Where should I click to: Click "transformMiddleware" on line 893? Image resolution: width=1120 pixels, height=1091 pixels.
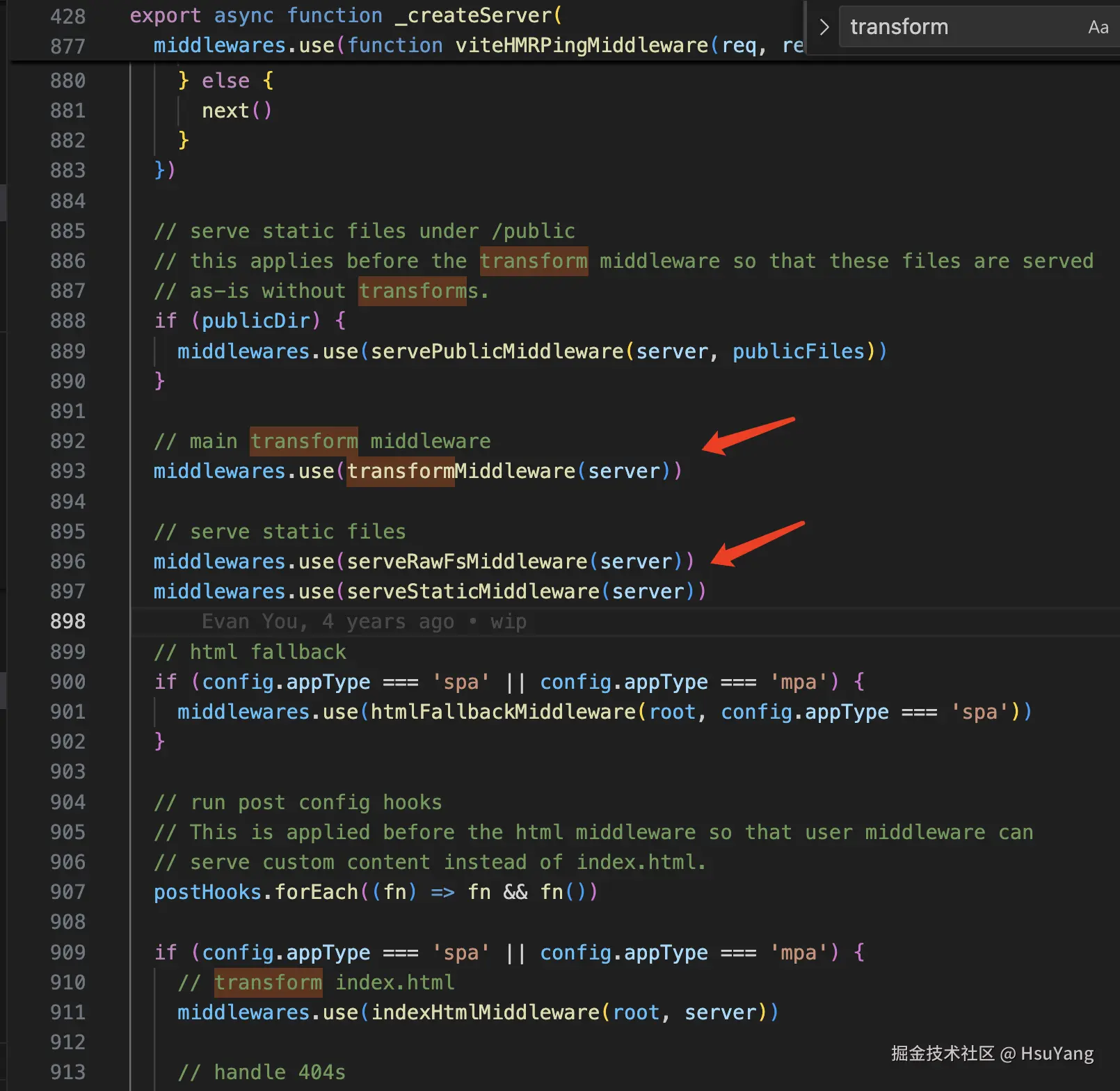coord(461,471)
